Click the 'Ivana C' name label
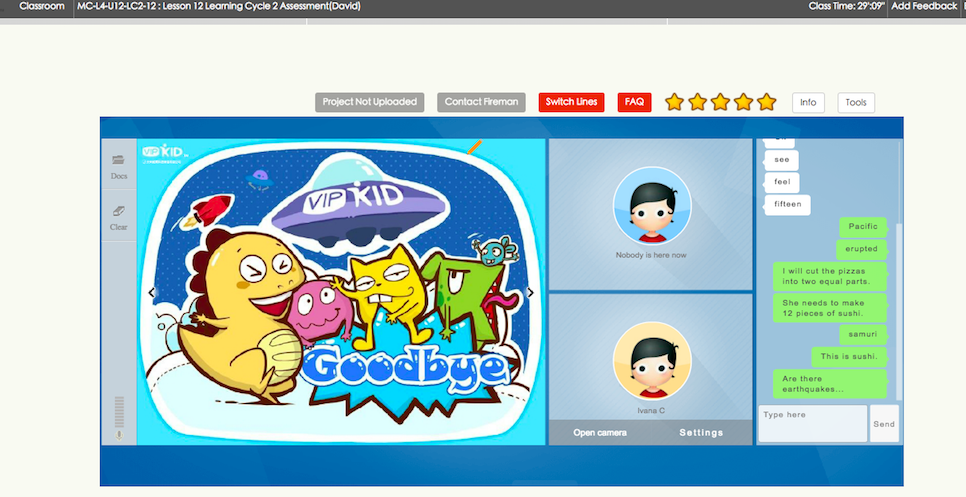 tap(651, 411)
